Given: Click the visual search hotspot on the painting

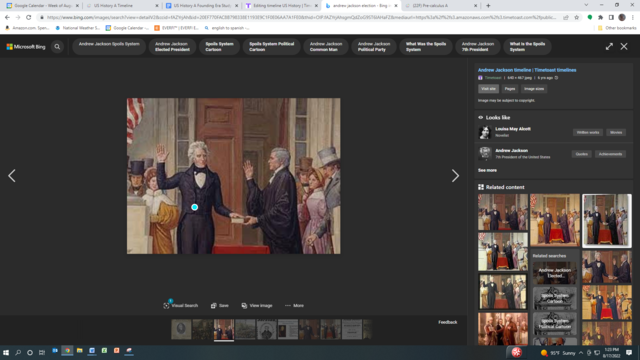Looking at the screenshot, I should tap(195, 207).
